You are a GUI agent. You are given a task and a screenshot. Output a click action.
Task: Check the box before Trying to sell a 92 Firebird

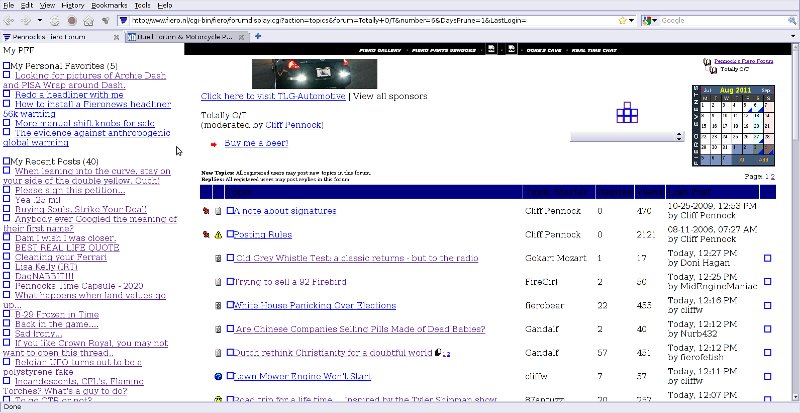230,281
